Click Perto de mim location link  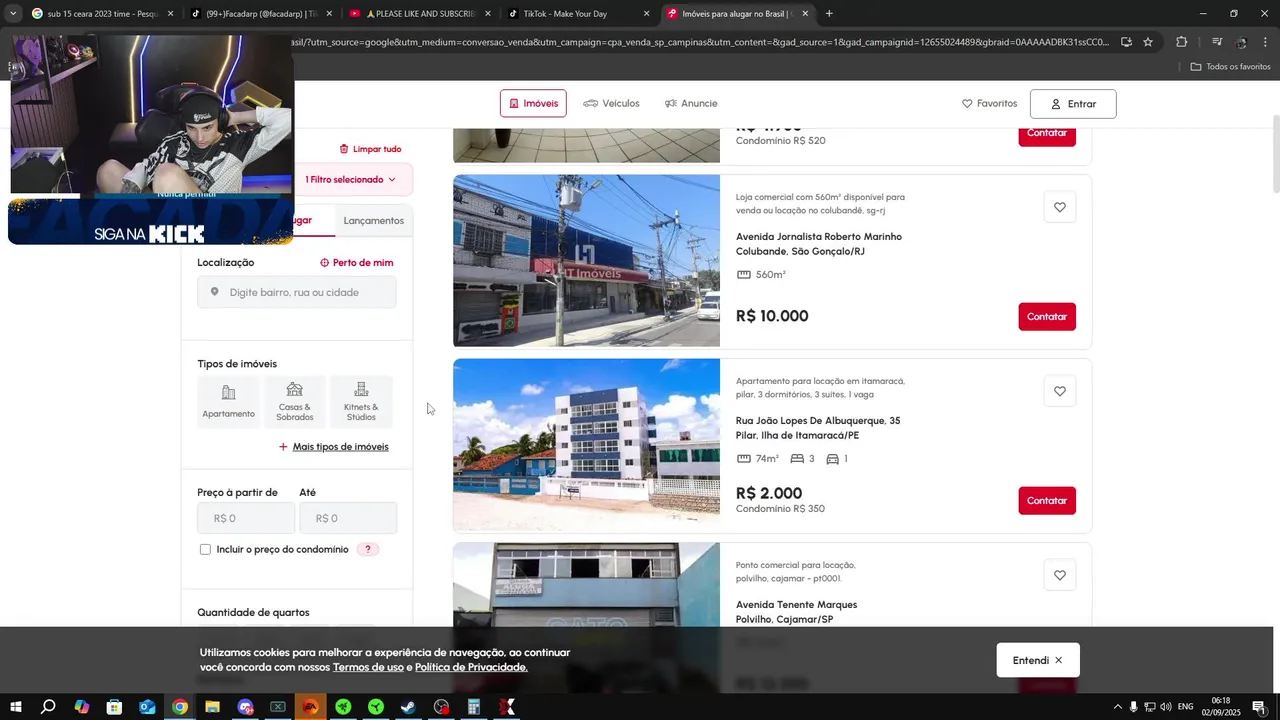click(356, 263)
